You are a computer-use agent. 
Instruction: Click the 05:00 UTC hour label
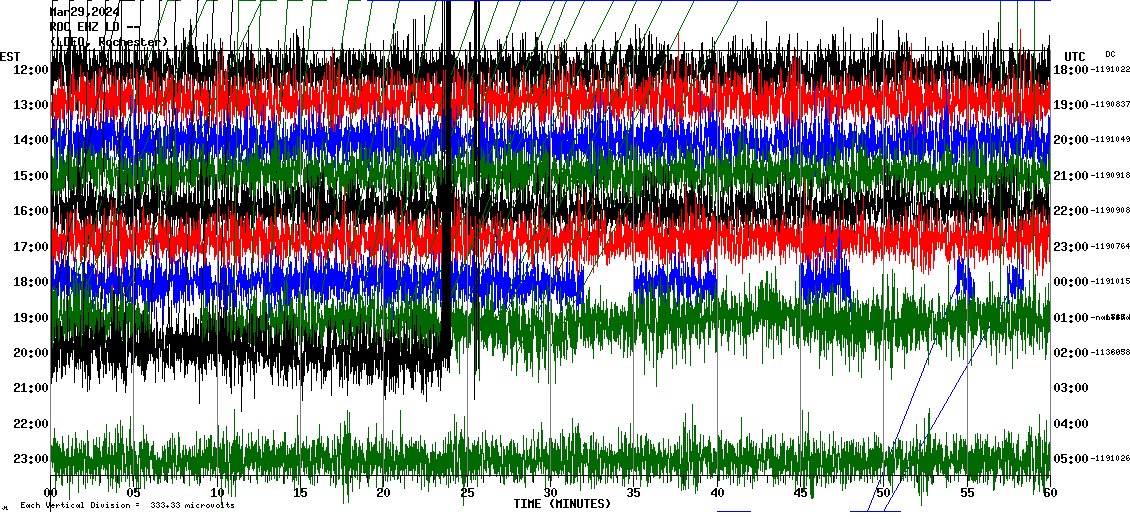pos(1070,459)
